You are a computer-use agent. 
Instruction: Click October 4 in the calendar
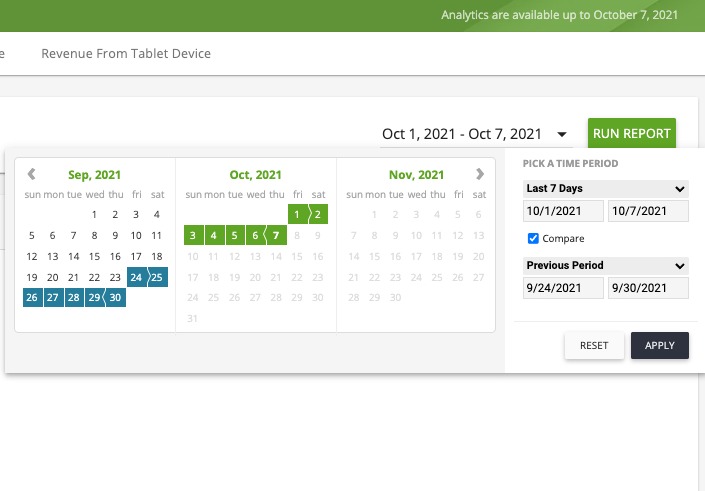[x=213, y=236]
